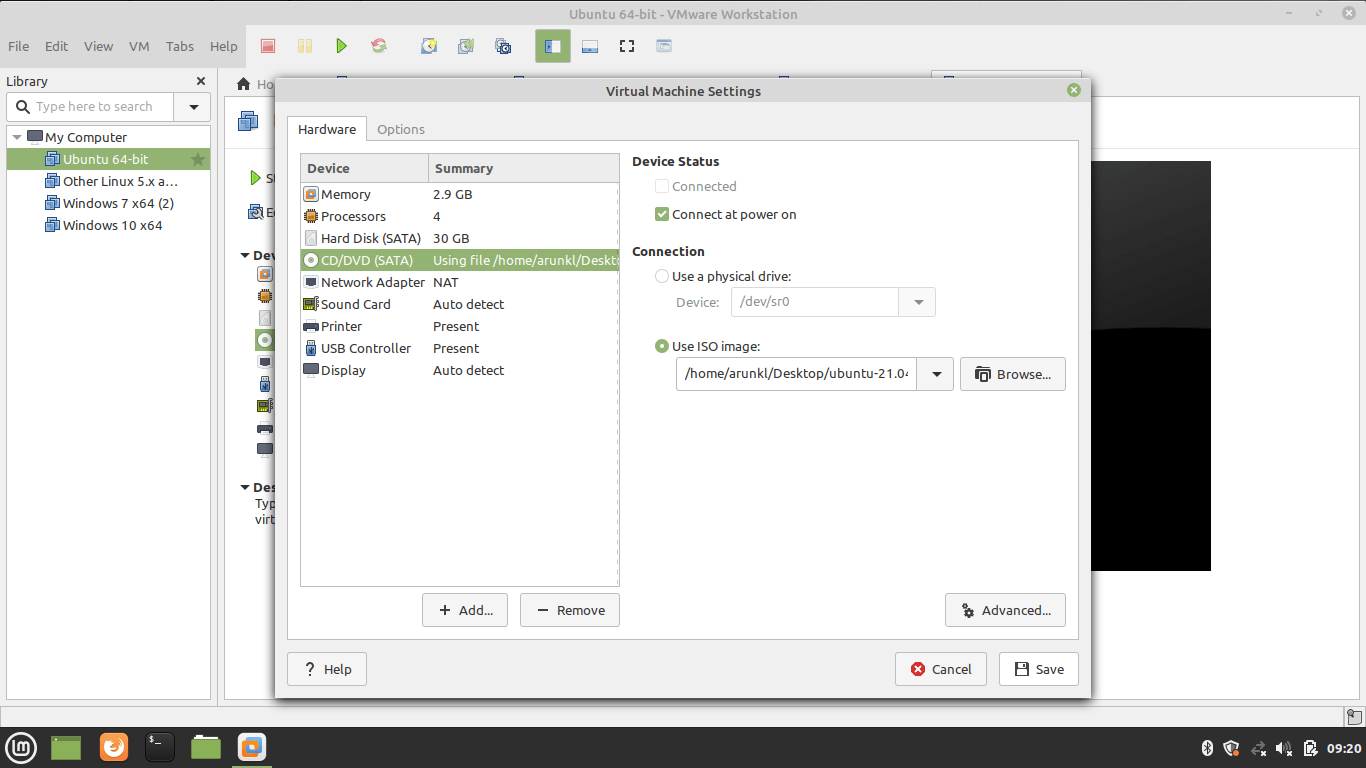Select the Use ISO image radio
Viewport: 1366px width, 768px height.
662,346
